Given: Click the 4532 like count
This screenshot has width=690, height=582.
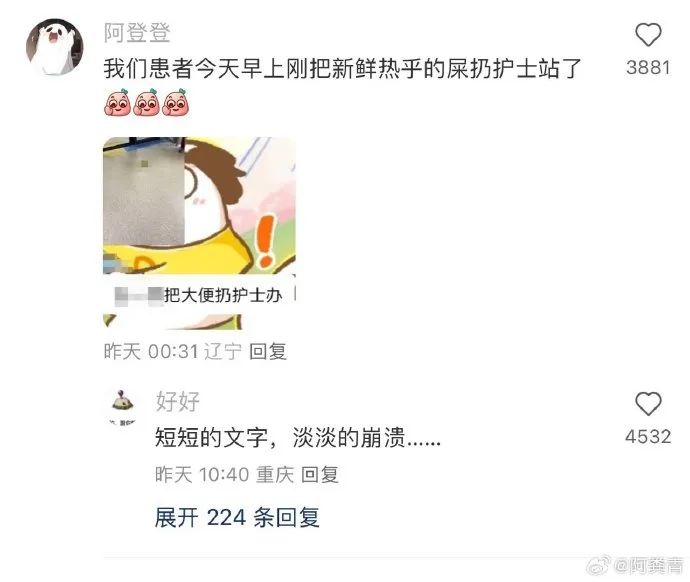Looking at the screenshot, I should pyautogui.click(x=648, y=437).
